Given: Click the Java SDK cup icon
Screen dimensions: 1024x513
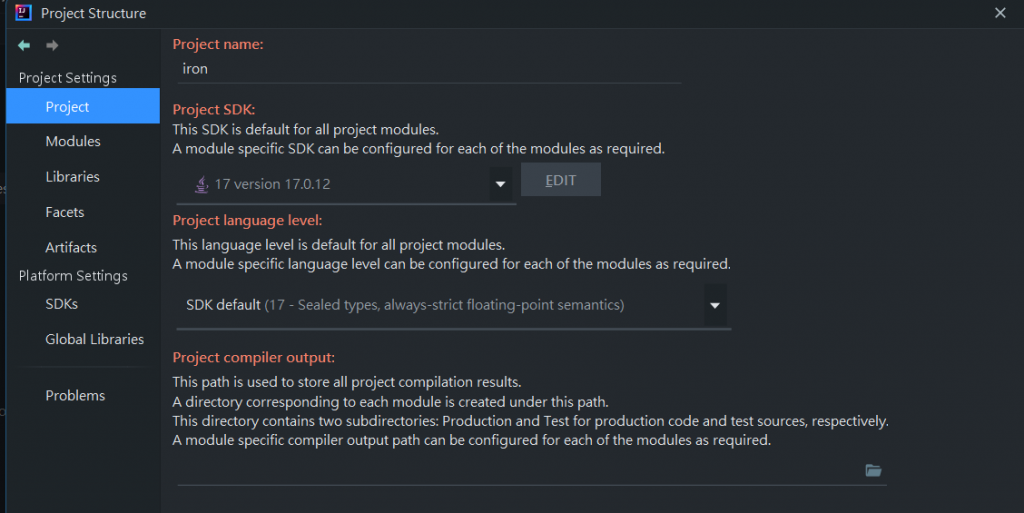Looking at the screenshot, I should pos(201,184).
